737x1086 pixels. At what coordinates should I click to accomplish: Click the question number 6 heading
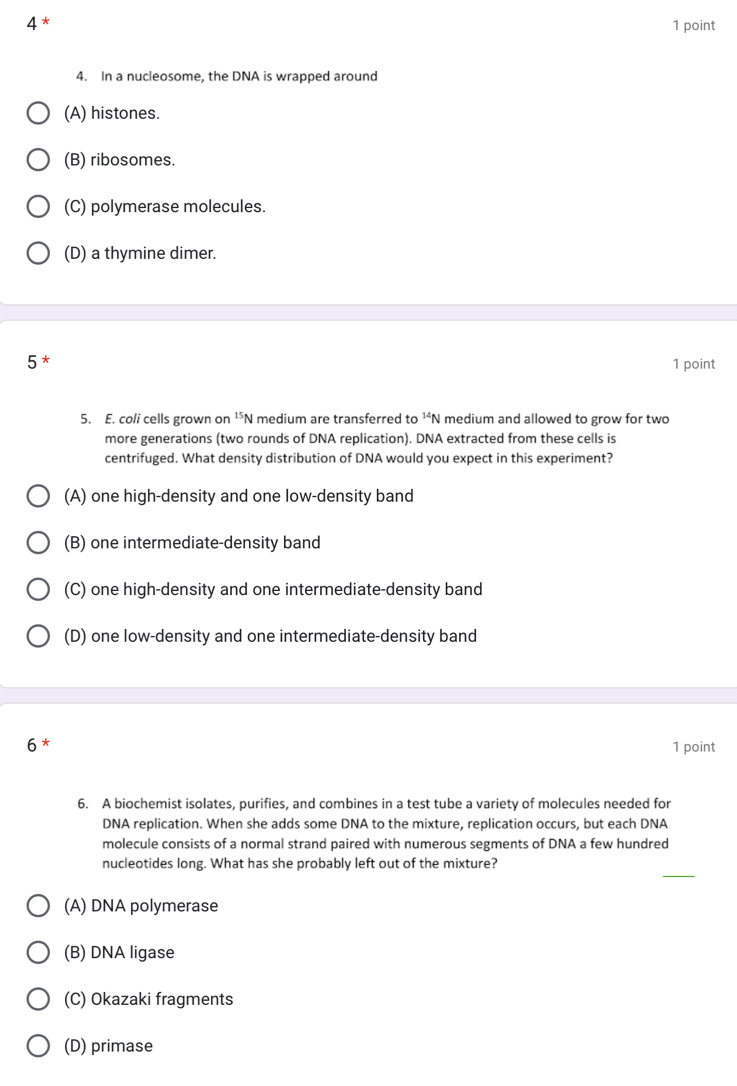(x=34, y=745)
